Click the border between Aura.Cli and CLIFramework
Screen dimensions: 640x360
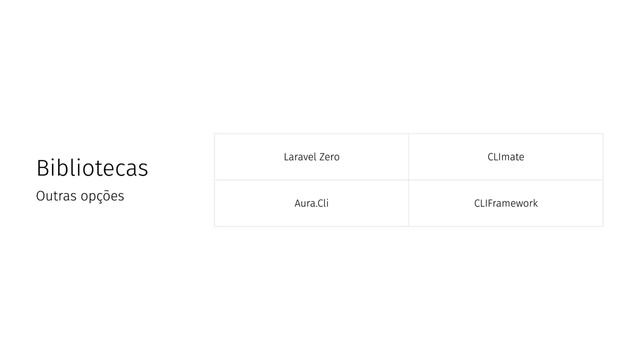[409, 203]
